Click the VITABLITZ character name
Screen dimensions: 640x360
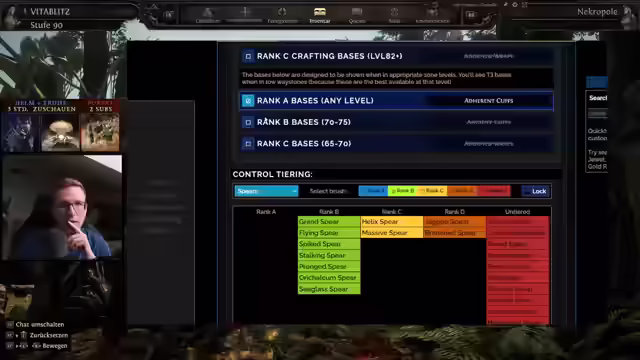point(50,11)
